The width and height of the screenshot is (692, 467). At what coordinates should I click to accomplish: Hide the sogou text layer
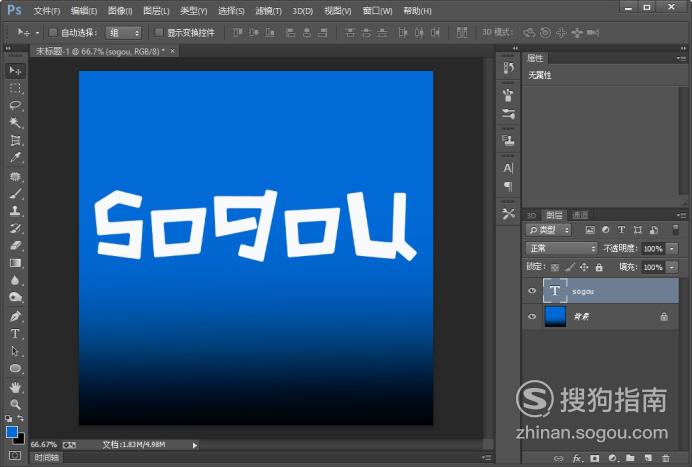click(532, 291)
